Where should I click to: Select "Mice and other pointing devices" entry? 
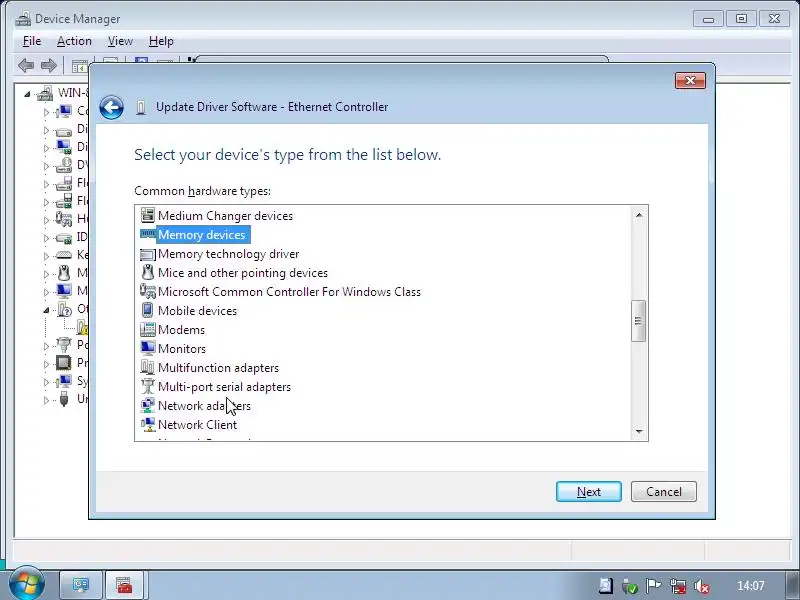tap(243, 273)
